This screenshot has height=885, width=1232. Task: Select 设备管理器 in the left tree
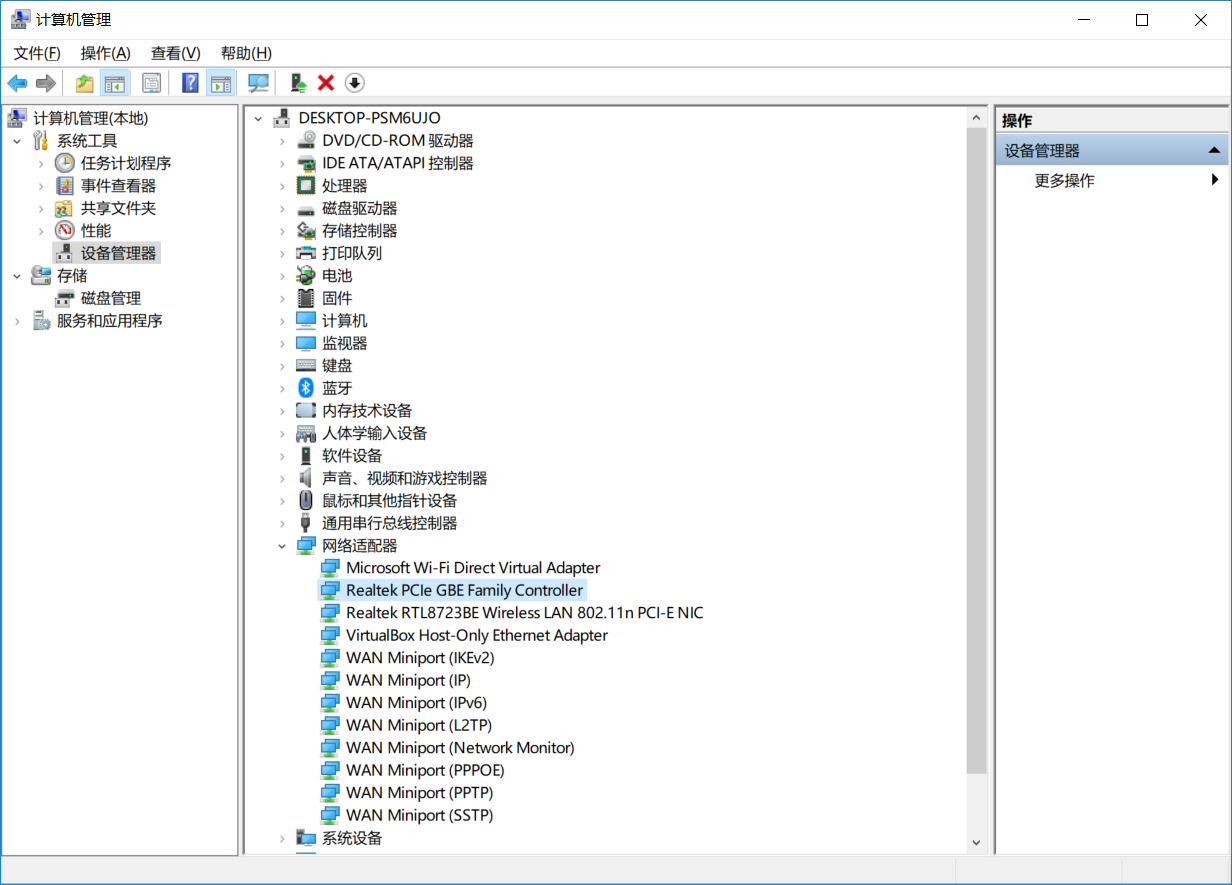click(118, 253)
